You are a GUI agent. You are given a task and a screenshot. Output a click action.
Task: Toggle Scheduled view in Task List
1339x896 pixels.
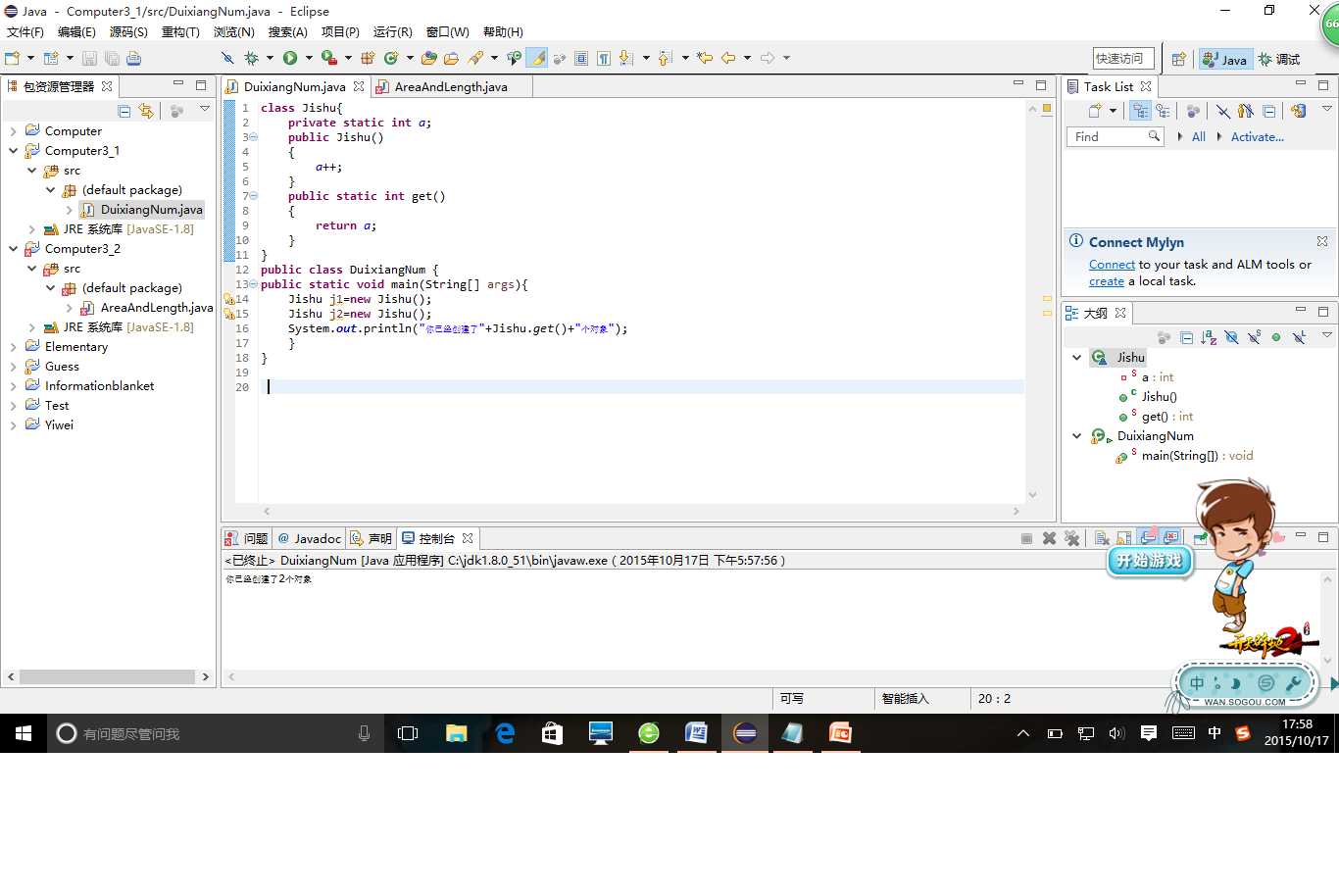1163,111
